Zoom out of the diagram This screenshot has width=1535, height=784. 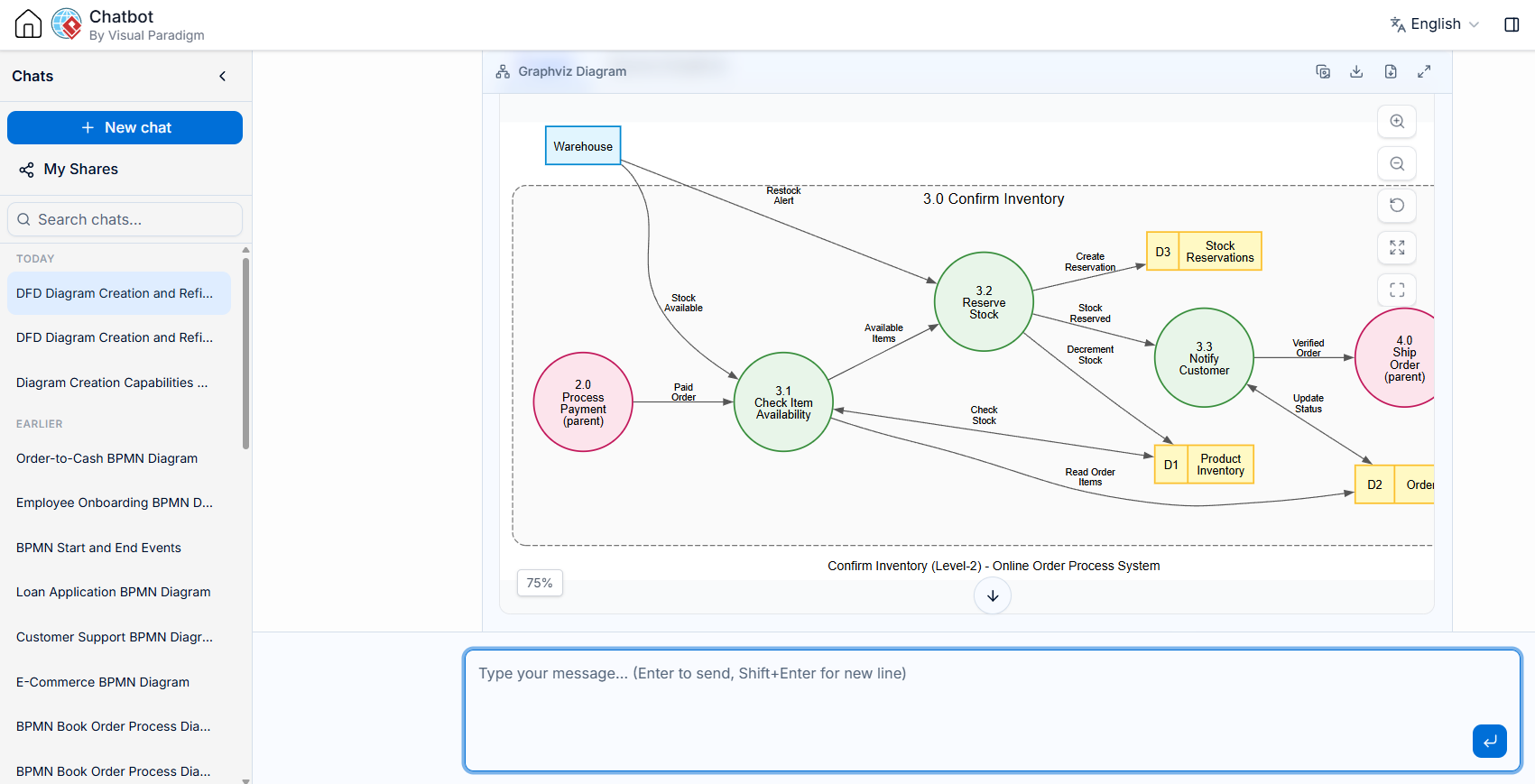pos(1397,163)
